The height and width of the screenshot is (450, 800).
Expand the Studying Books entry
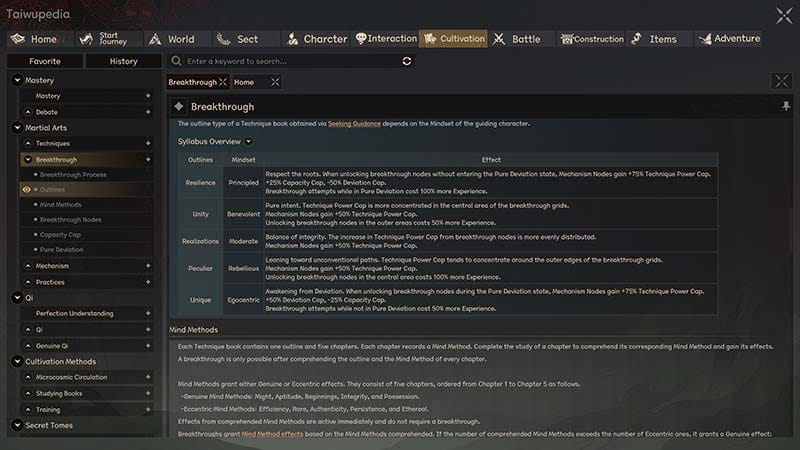28,393
